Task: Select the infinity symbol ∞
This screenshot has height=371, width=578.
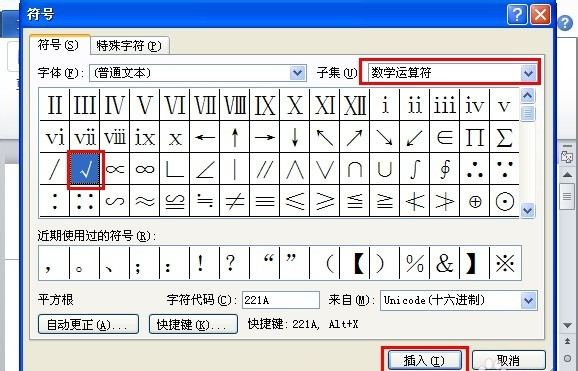Action: [145, 169]
